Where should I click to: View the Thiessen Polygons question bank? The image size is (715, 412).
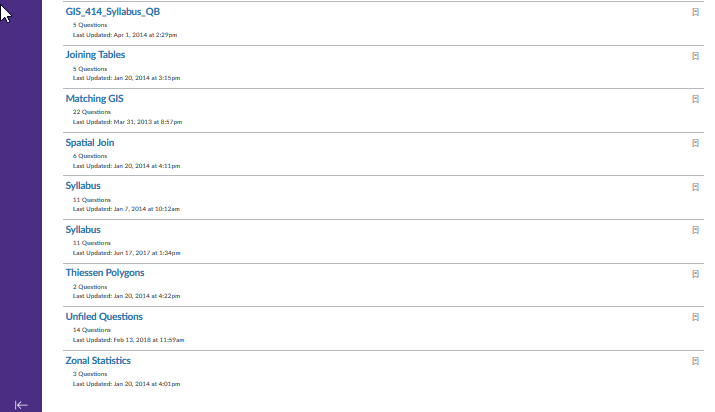coord(105,273)
